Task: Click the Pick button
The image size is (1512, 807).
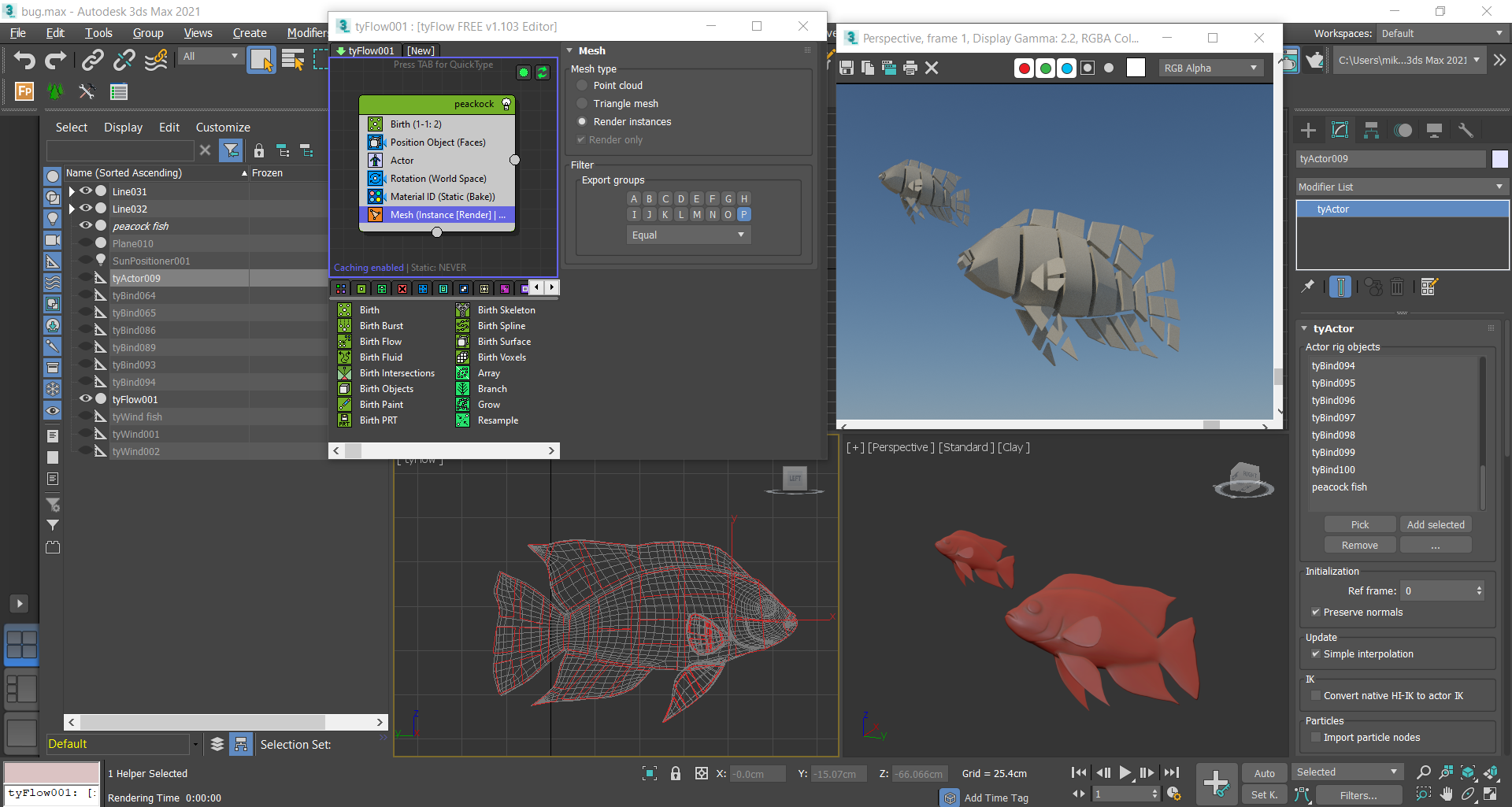Action: tap(1360, 525)
